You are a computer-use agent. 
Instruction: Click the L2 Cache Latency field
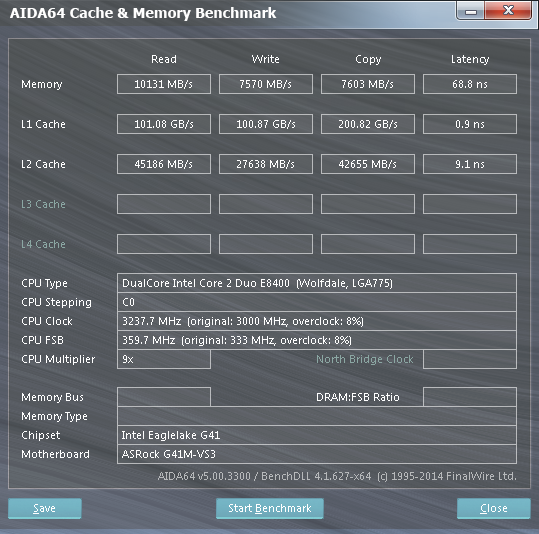[x=470, y=164]
